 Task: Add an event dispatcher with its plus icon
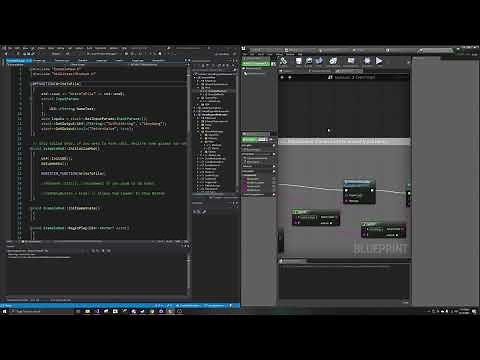coord(274,194)
